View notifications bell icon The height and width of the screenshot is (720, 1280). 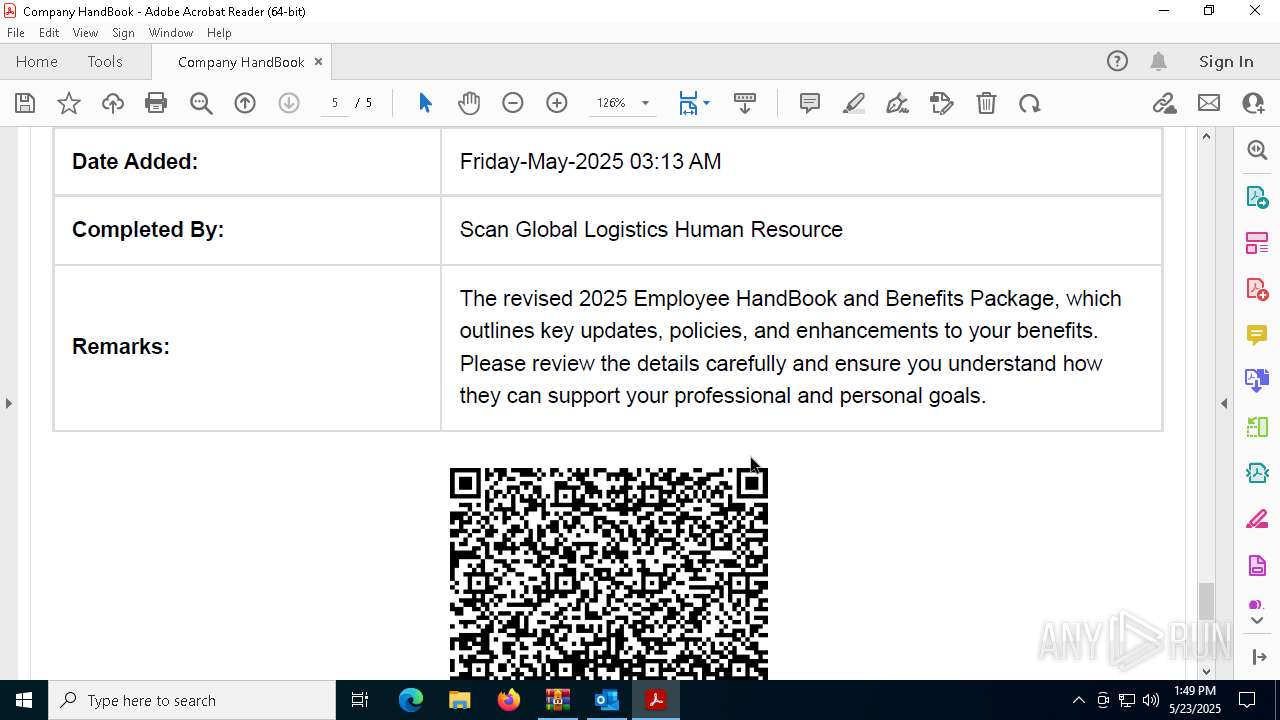coord(1159,61)
